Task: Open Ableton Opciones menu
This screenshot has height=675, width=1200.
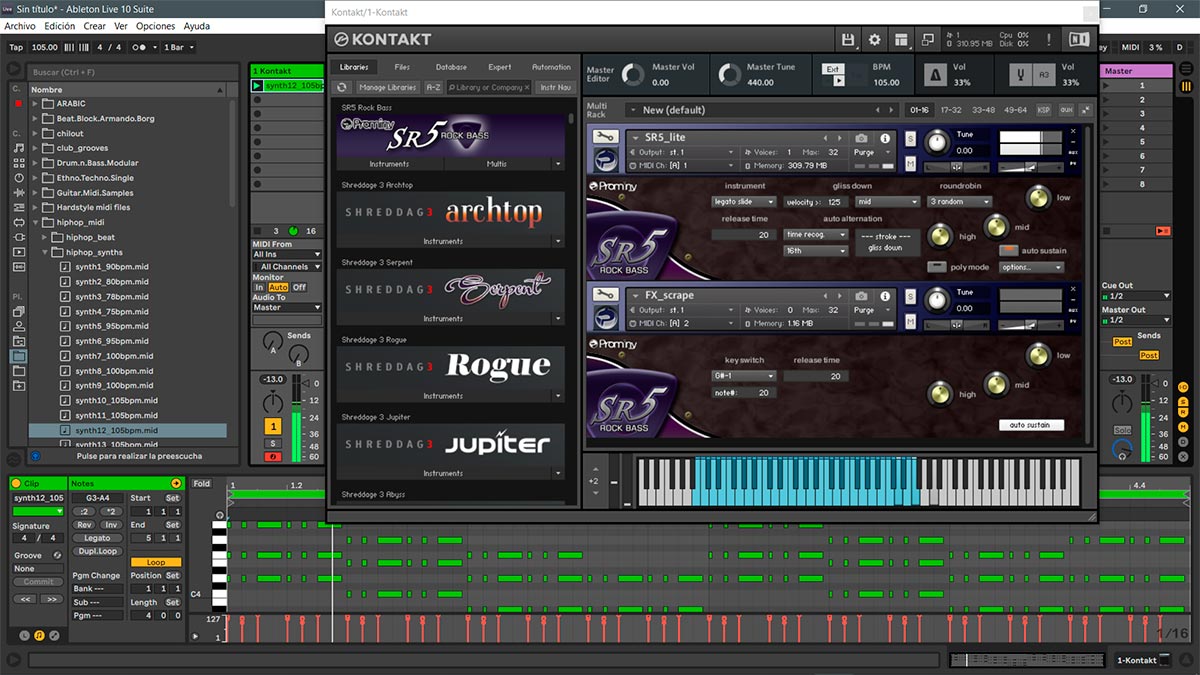Action: coord(155,26)
